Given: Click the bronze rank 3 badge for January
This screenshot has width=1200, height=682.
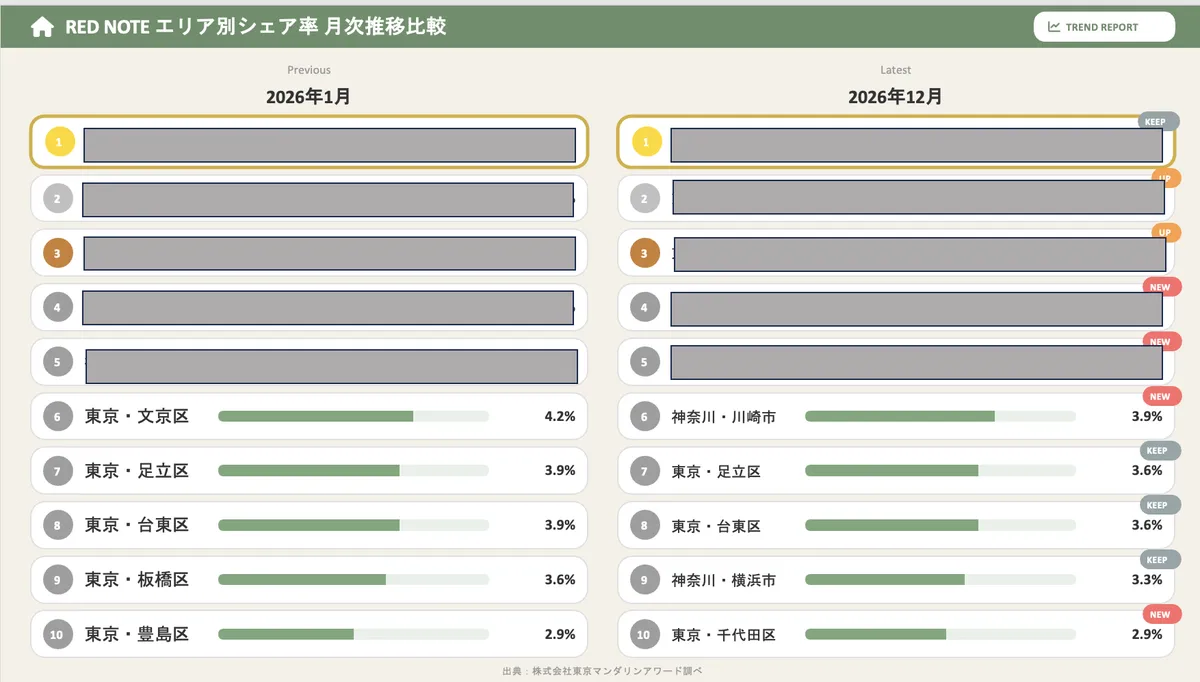Looking at the screenshot, I should (57, 254).
